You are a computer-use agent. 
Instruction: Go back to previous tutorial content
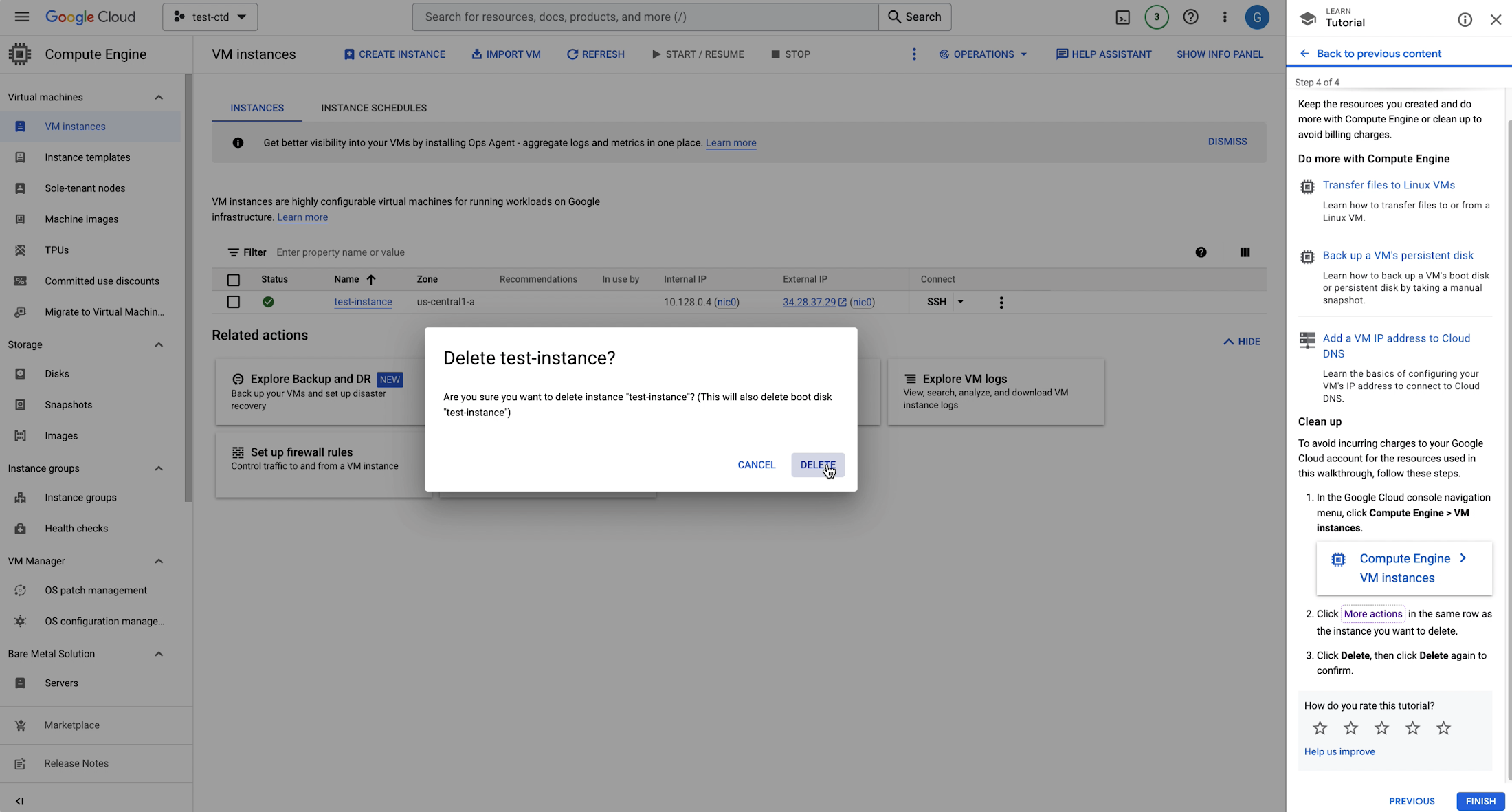click(1370, 54)
